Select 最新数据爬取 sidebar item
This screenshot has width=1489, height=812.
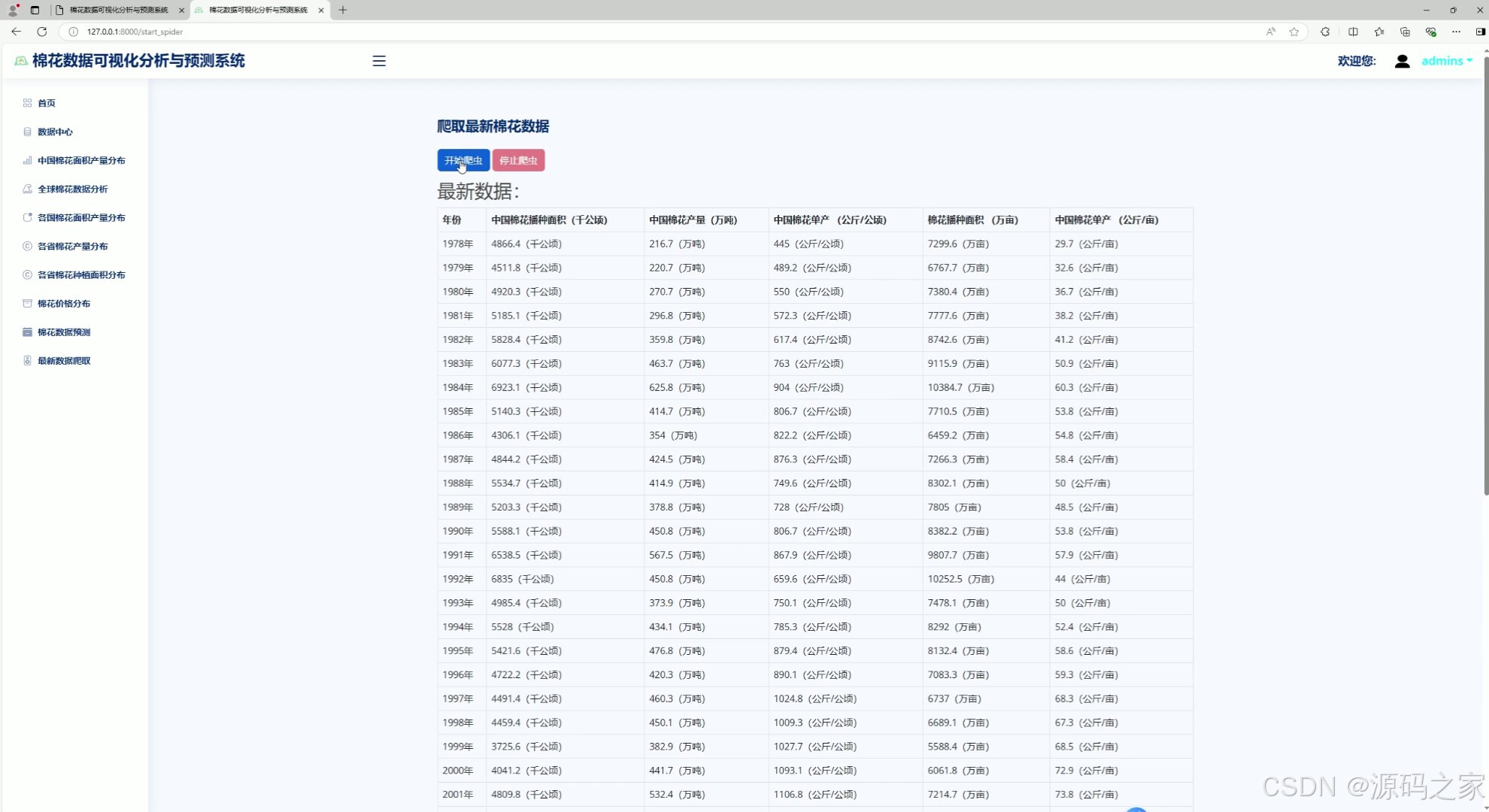[x=64, y=360]
